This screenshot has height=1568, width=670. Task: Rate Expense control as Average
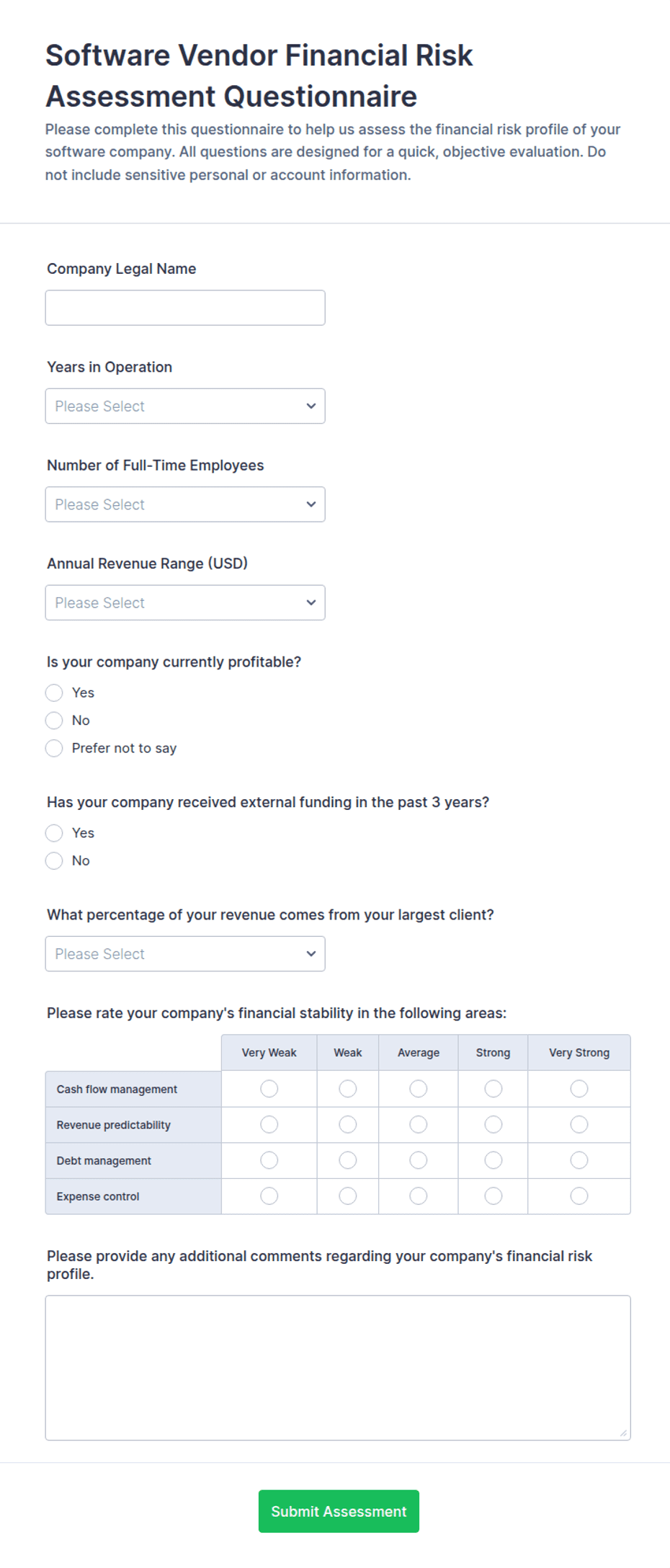(x=419, y=1196)
